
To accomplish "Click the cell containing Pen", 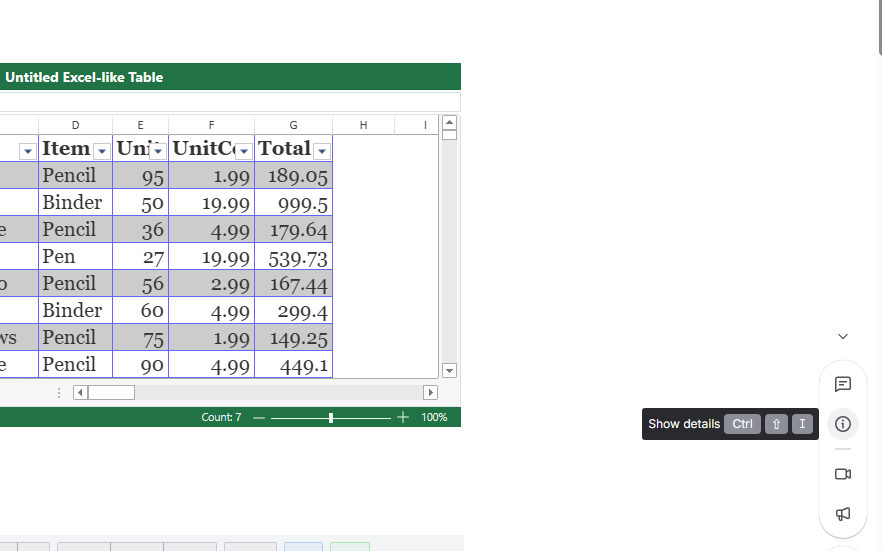I will coord(75,257).
